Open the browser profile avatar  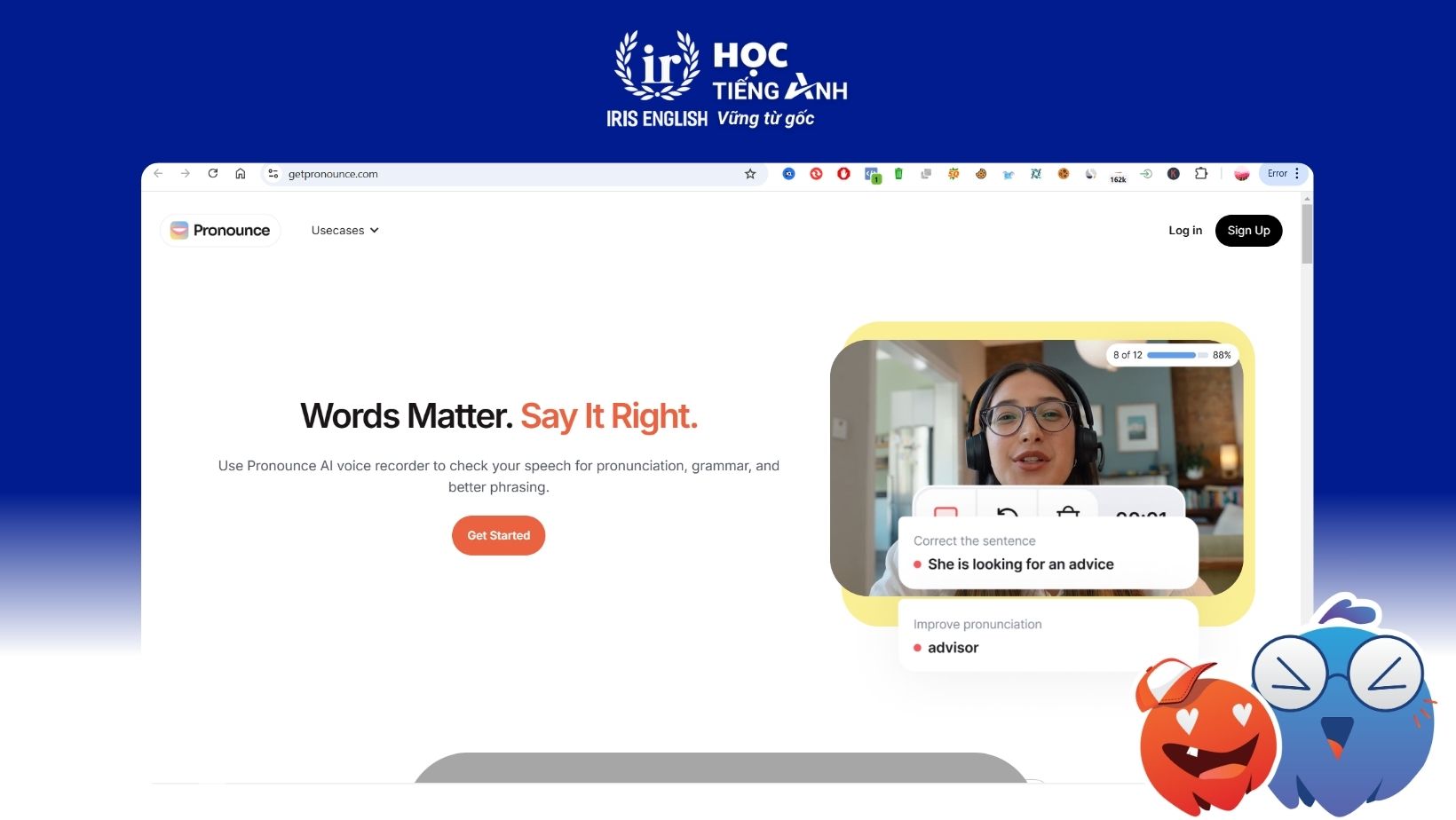[1242, 174]
